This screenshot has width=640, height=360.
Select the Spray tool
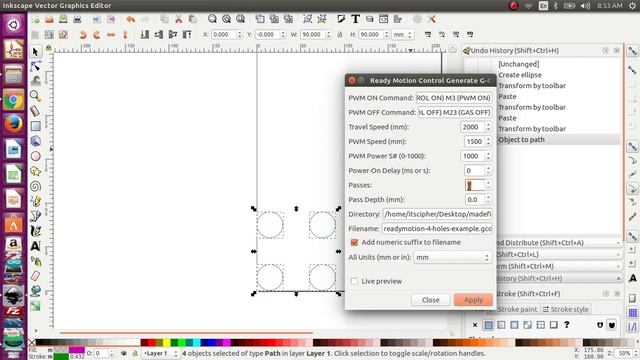[x=36, y=261]
